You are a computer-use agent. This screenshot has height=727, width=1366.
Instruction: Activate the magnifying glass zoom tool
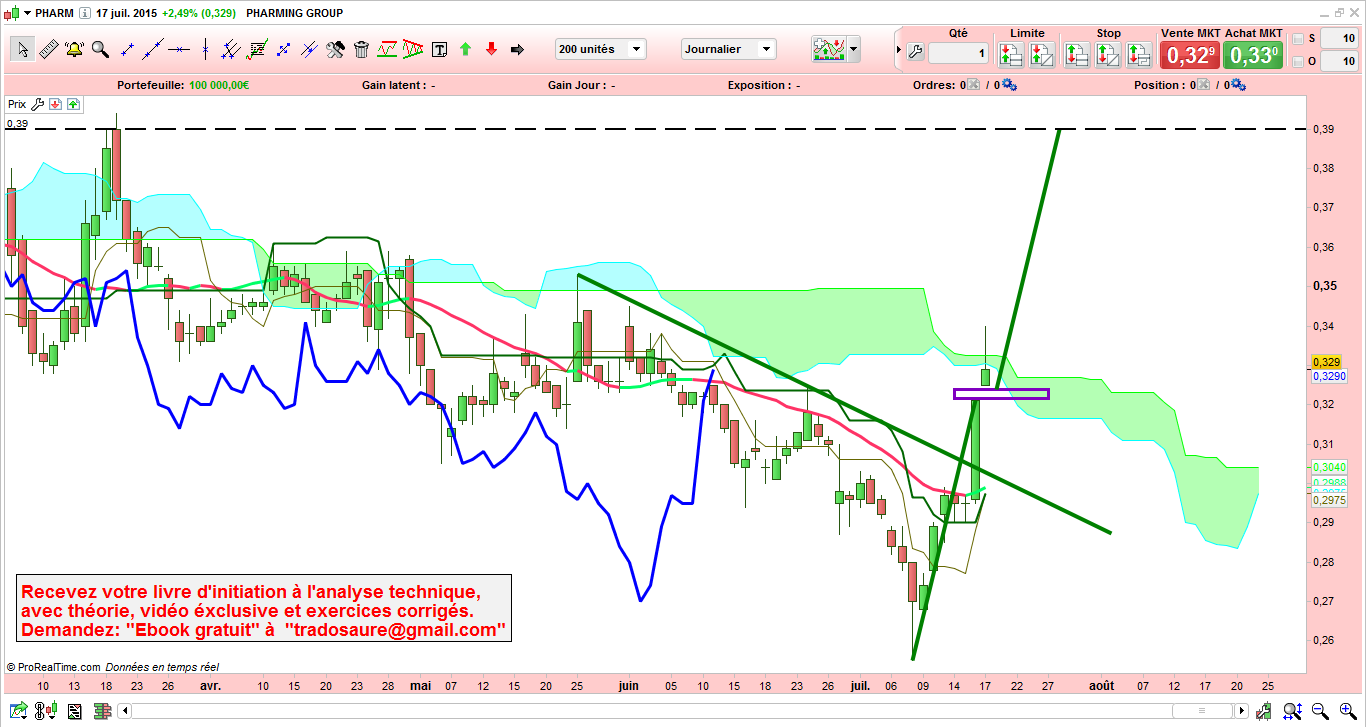(x=100, y=49)
